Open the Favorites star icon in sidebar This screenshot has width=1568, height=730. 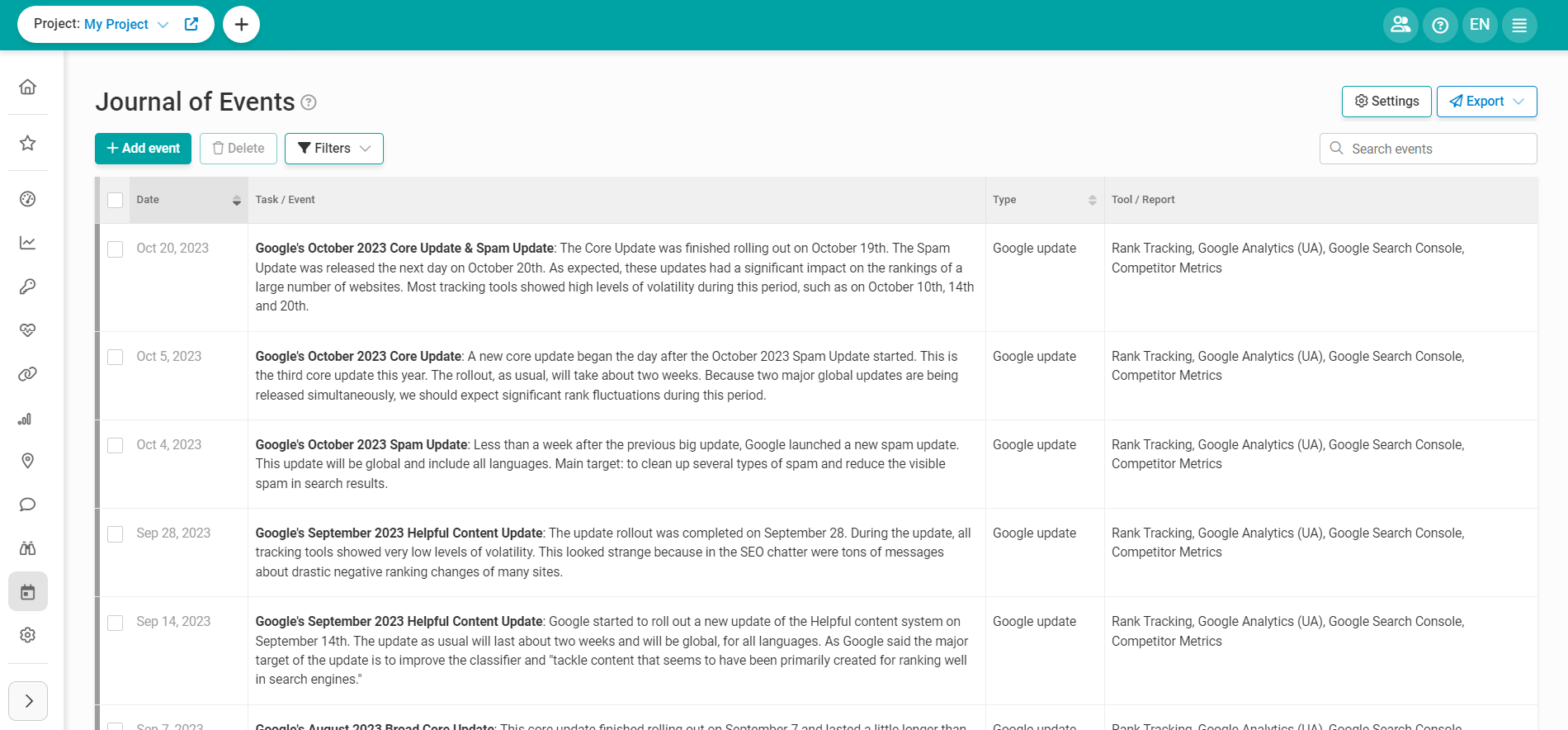coord(28,143)
